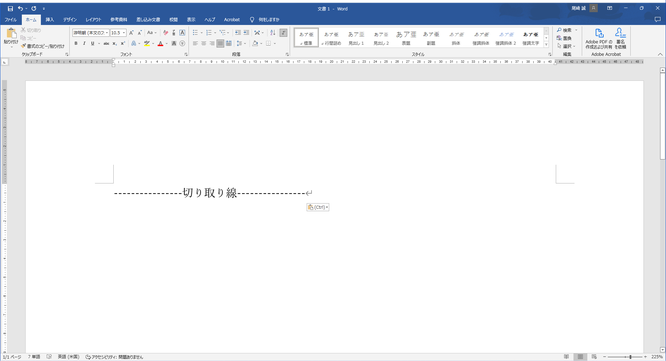Click the Undo arrow icon
The height and width of the screenshot is (361, 666).
[20, 8]
